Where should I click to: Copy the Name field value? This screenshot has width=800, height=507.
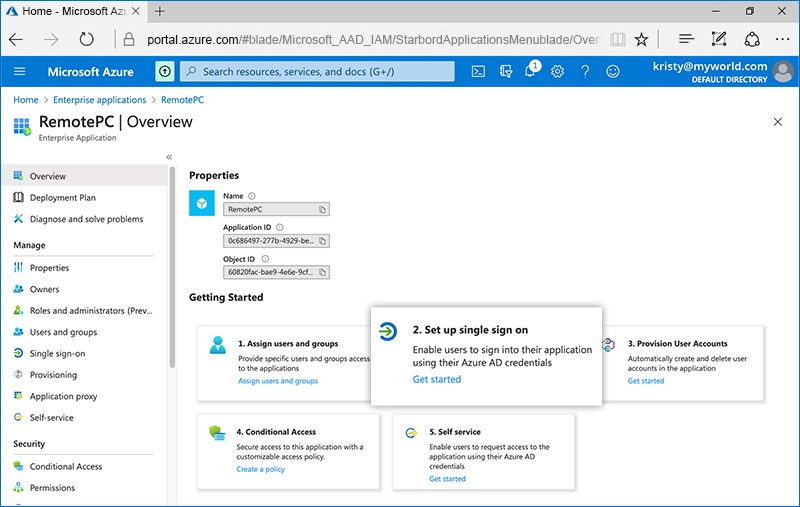(322, 210)
